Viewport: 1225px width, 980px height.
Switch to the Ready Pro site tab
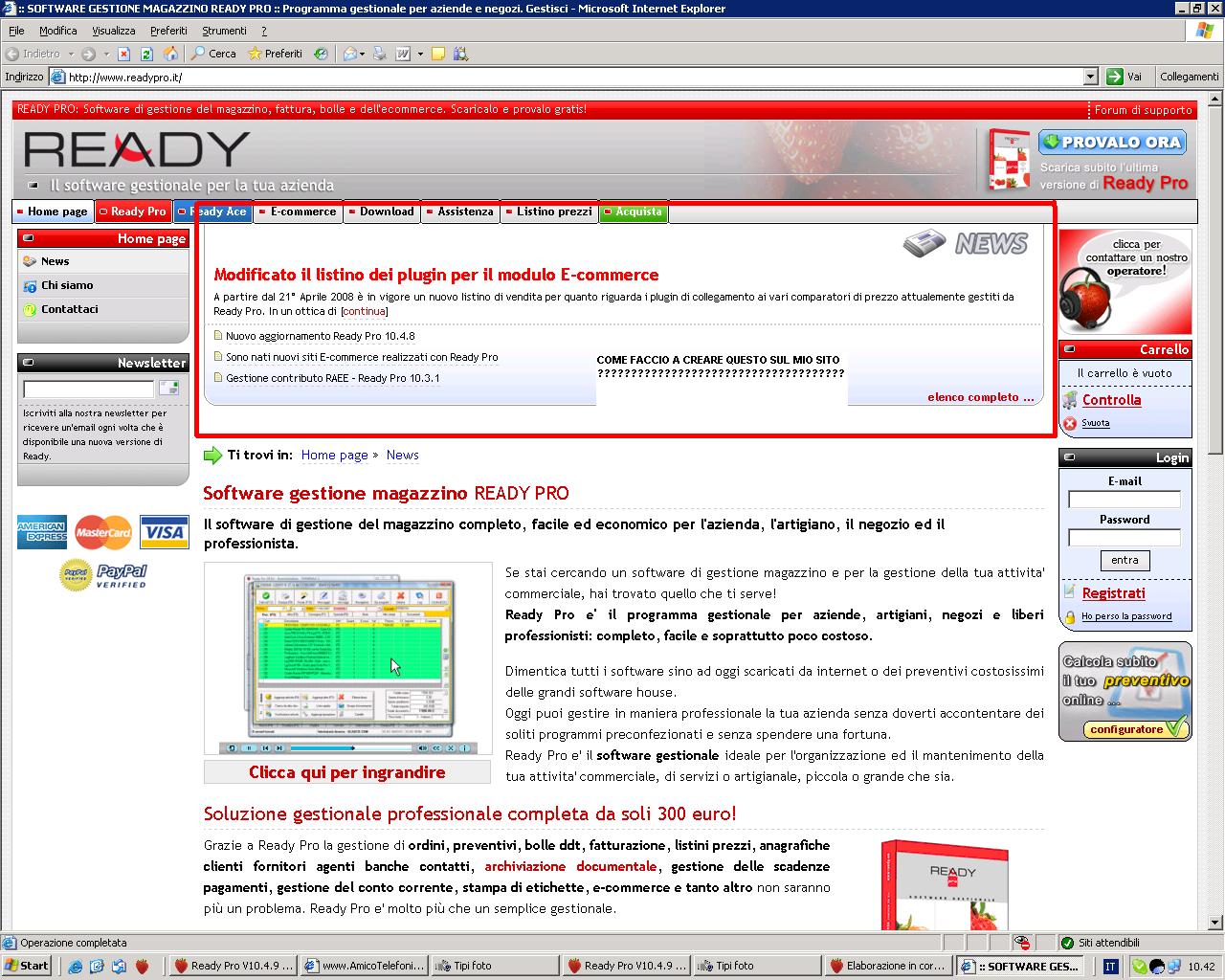(x=132, y=212)
